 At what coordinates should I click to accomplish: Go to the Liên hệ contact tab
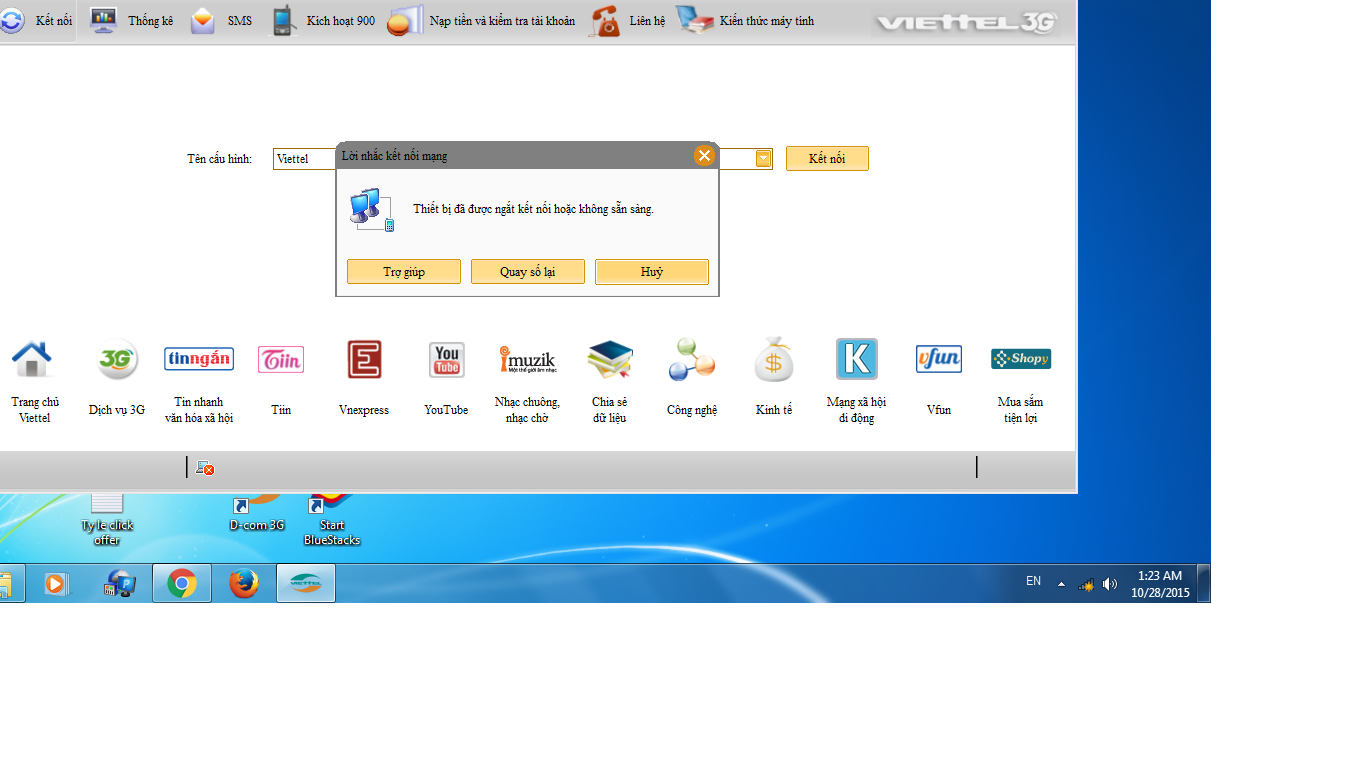point(627,21)
